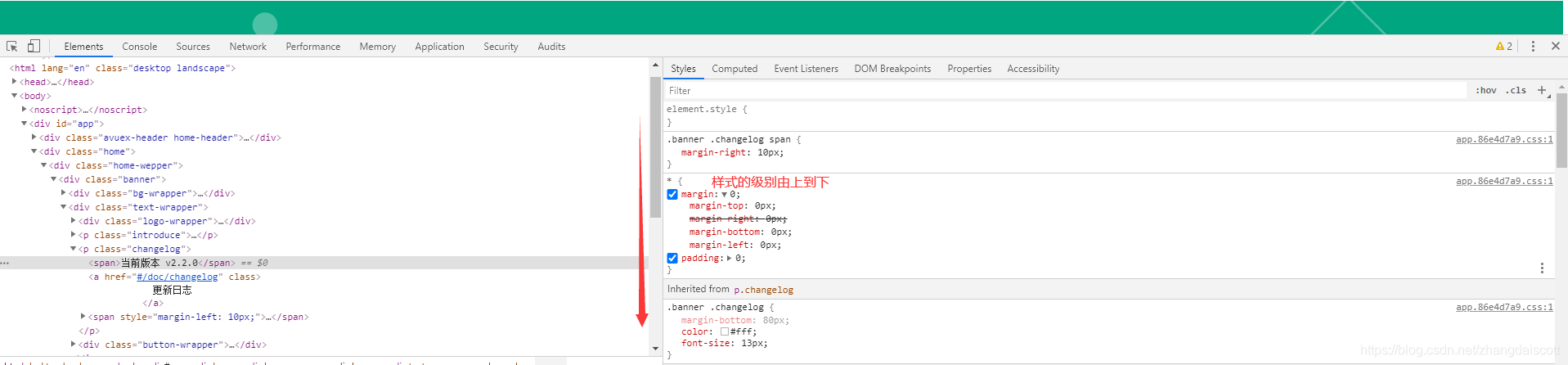
Task: Expand the noscript element node
Action: pos(25,110)
